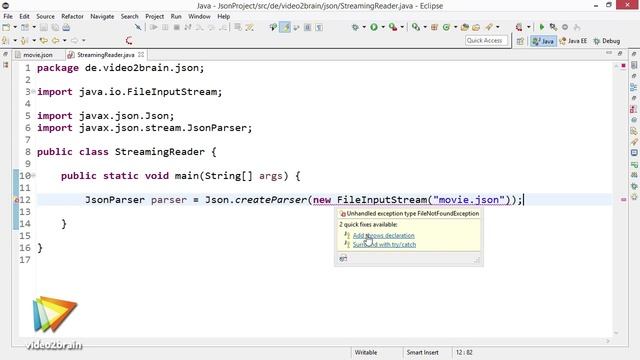
Task: Click the Save toolbar icon
Action: point(44,27)
